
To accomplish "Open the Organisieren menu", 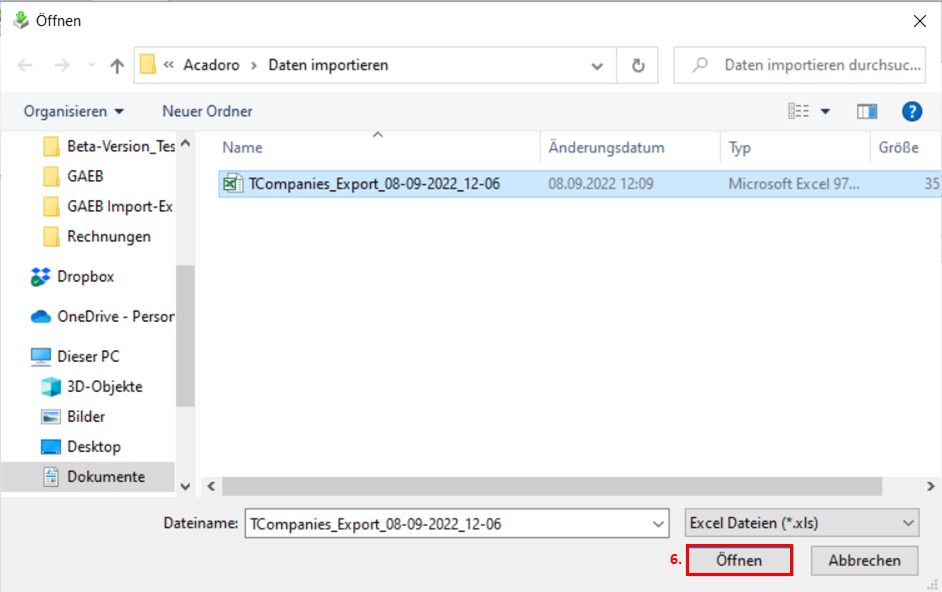I will [74, 111].
